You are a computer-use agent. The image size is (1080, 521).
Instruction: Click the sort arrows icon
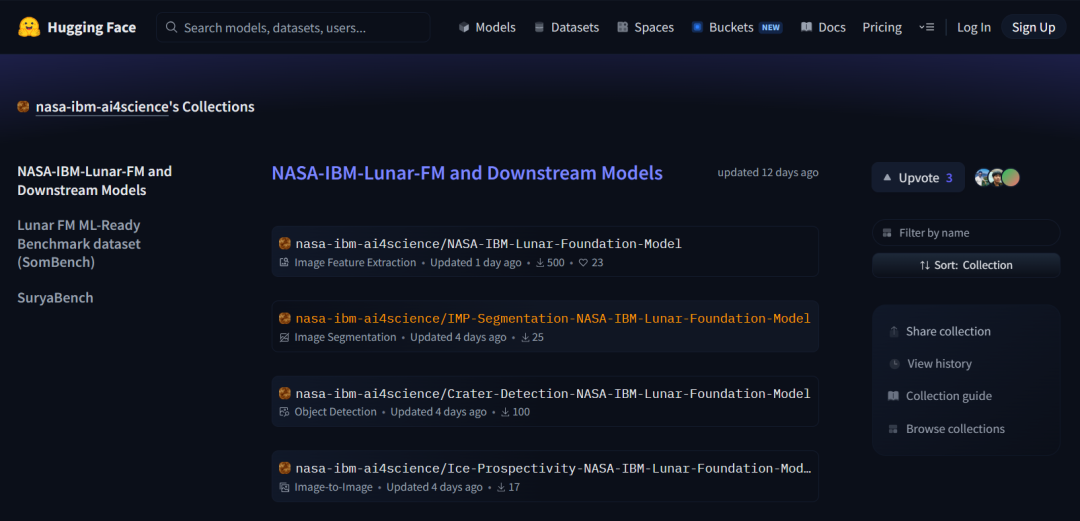pyautogui.click(x=924, y=265)
